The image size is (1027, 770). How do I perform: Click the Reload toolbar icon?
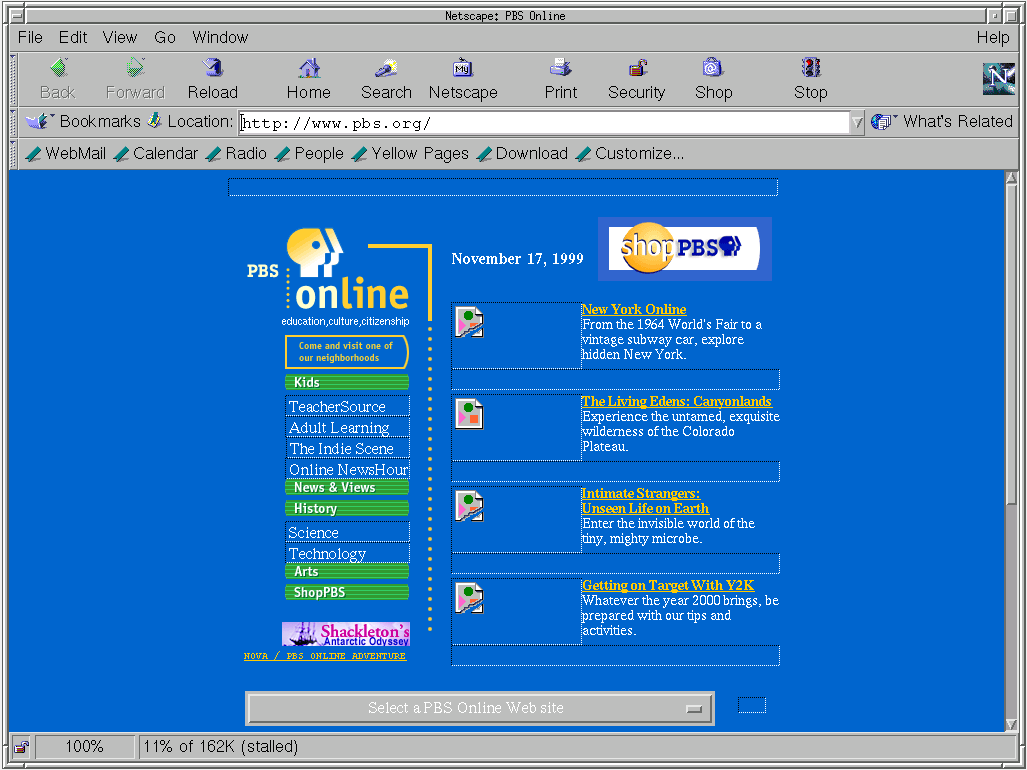click(x=212, y=69)
